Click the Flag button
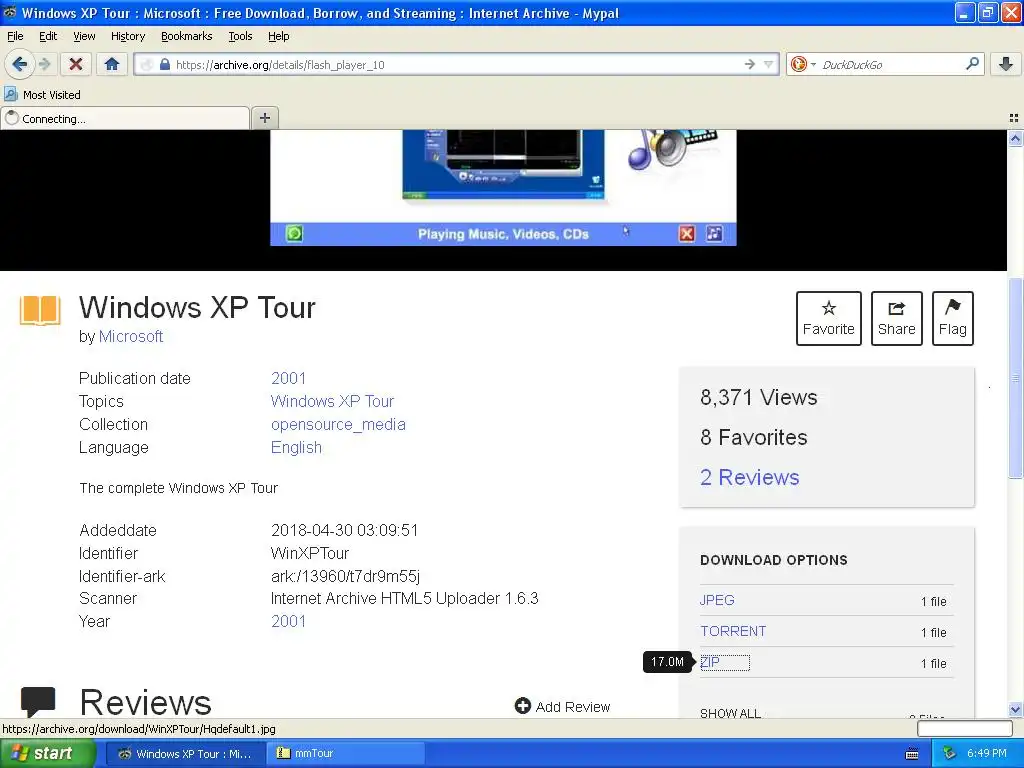The height and width of the screenshot is (768, 1024). [953, 318]
